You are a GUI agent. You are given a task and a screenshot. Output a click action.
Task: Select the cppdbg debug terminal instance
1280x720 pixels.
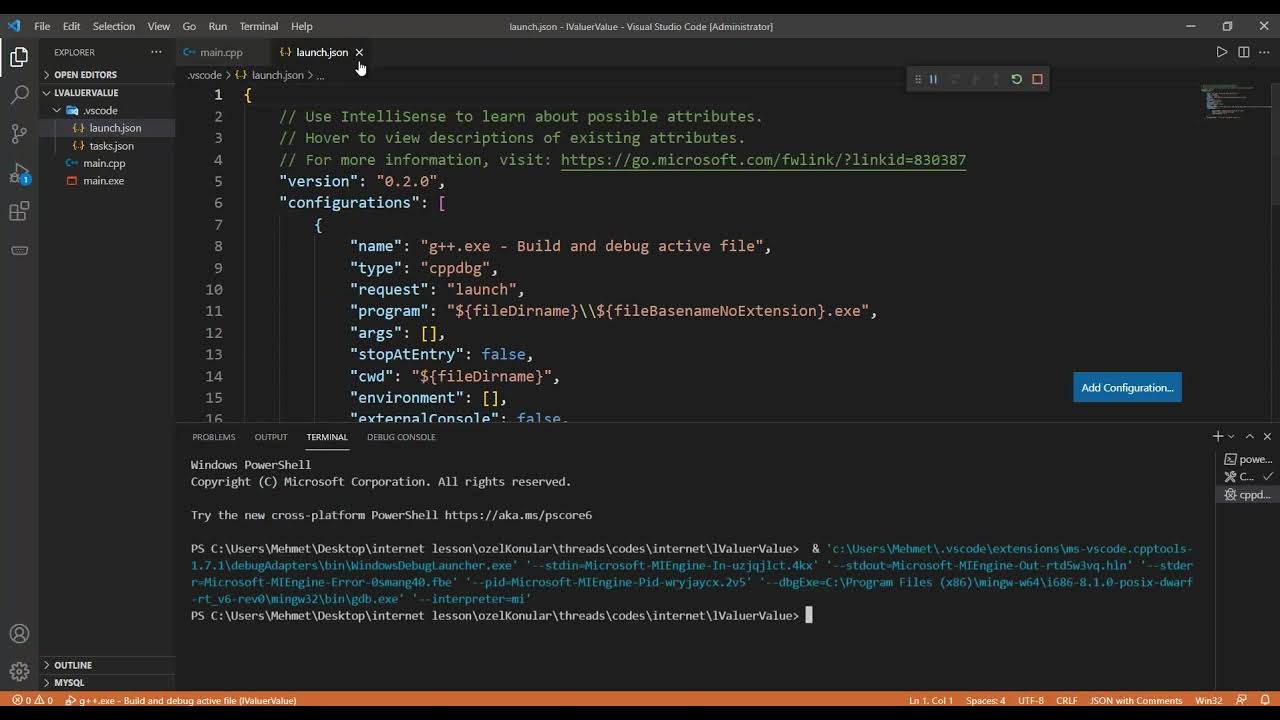1248,495
